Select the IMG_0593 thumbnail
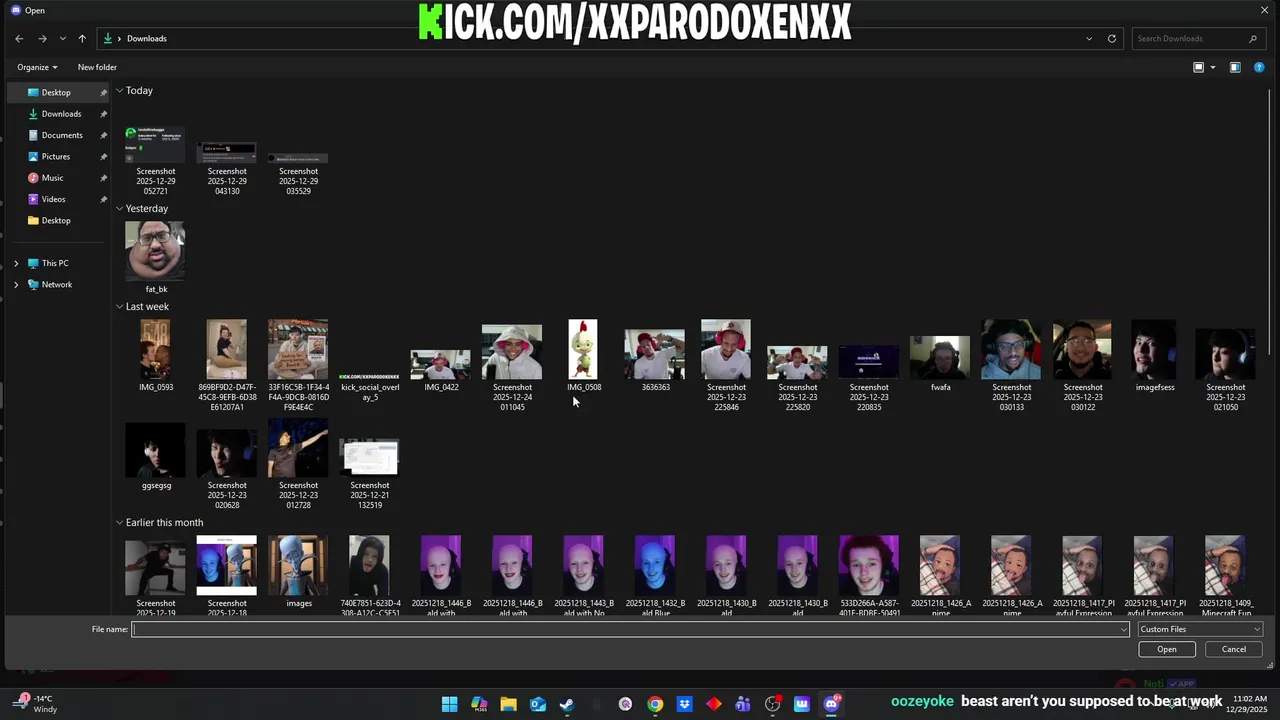This screenshot has height=720, width=1280. pyautogui.click(x=156, y=356)
